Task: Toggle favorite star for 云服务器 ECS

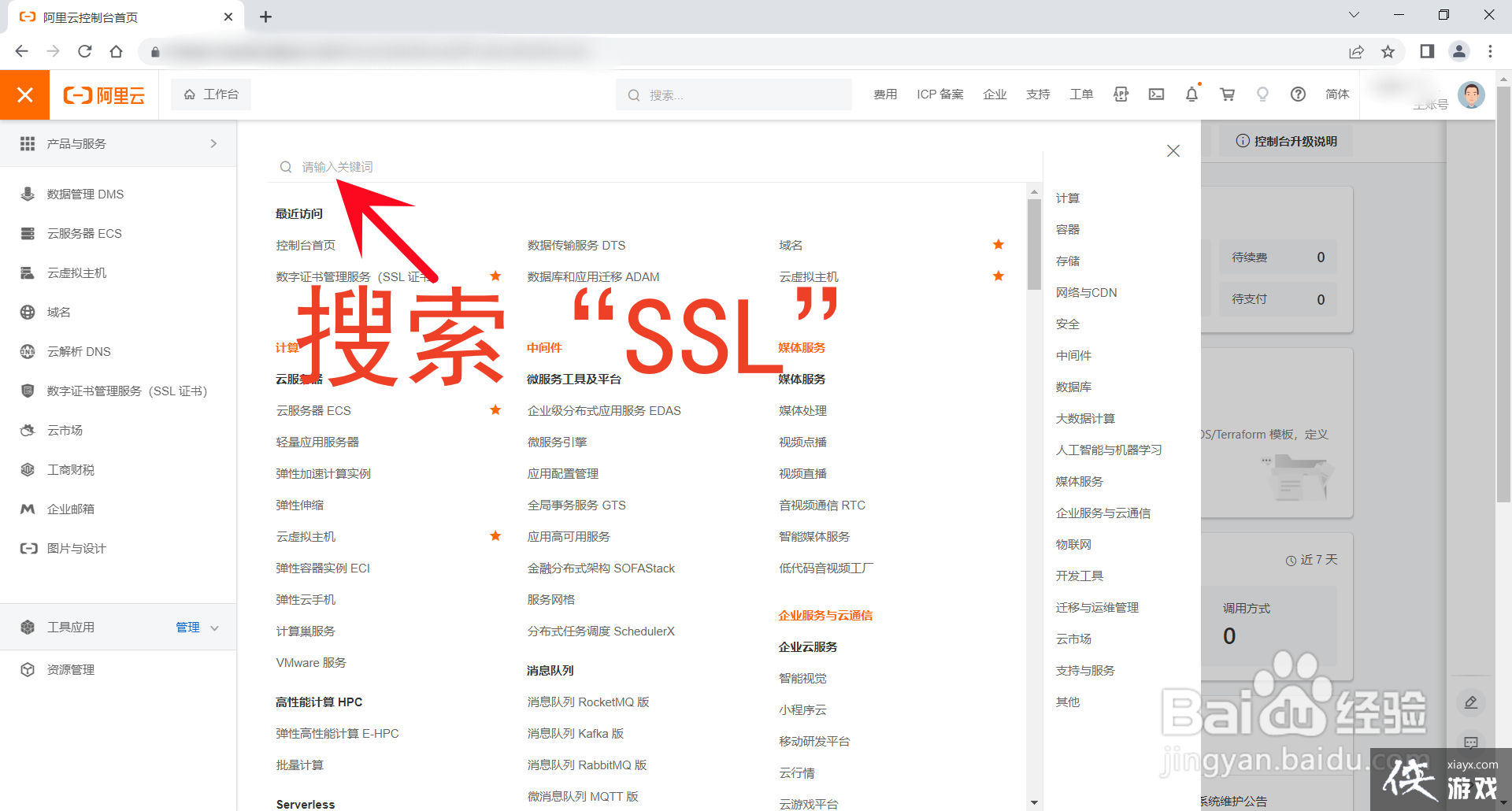Action: pos(495,410)
